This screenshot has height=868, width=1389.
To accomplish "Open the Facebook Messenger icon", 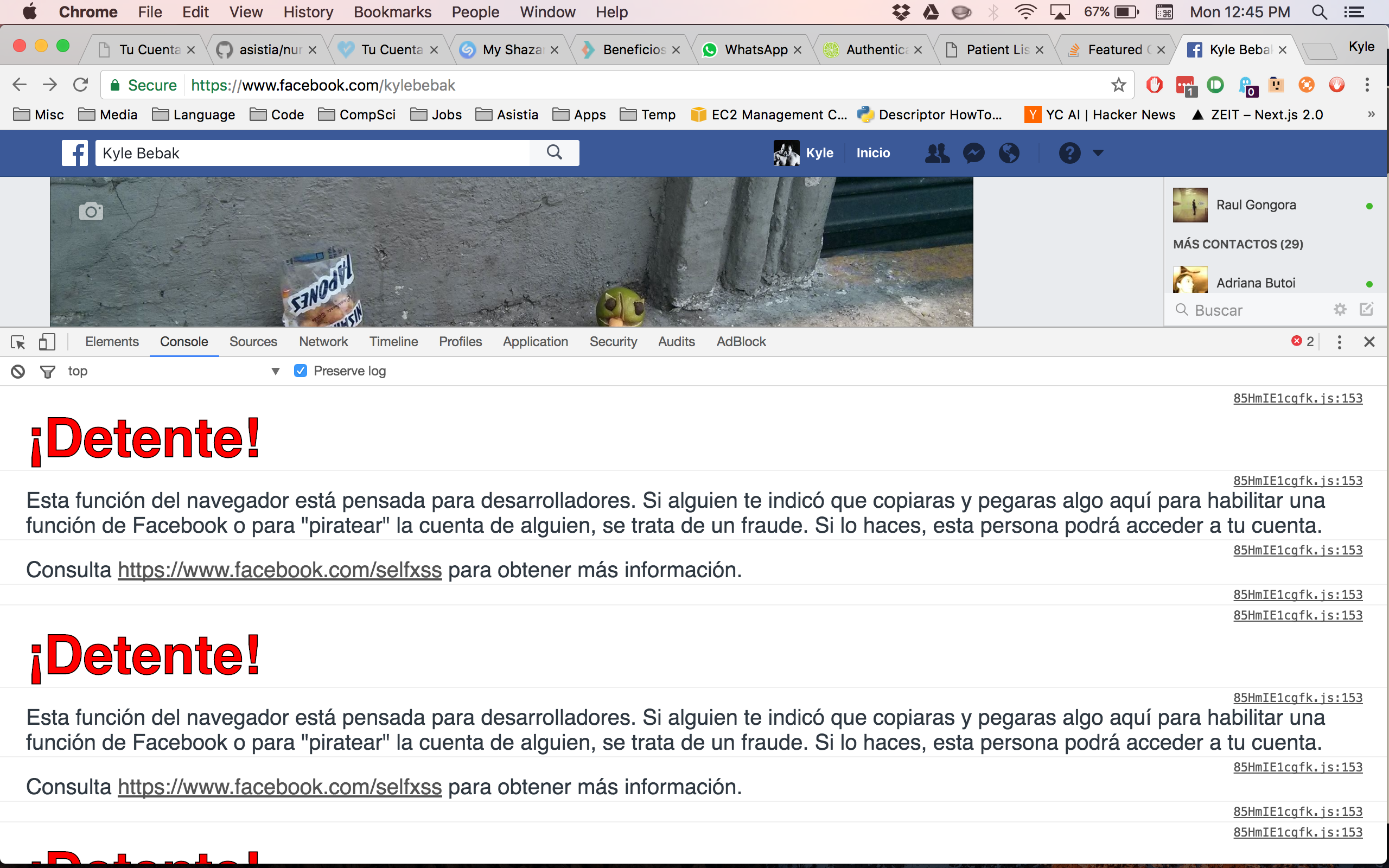I will tap(974, 154).
